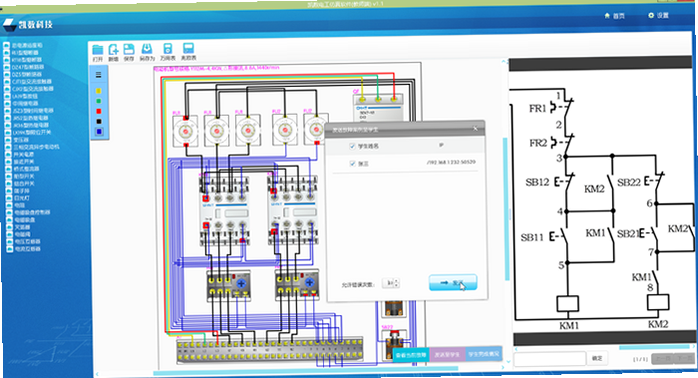The height and width of the screenshot is (378, 698).
Task: Click the 发送 send button in dialog
Action: (x=453, y=283)
